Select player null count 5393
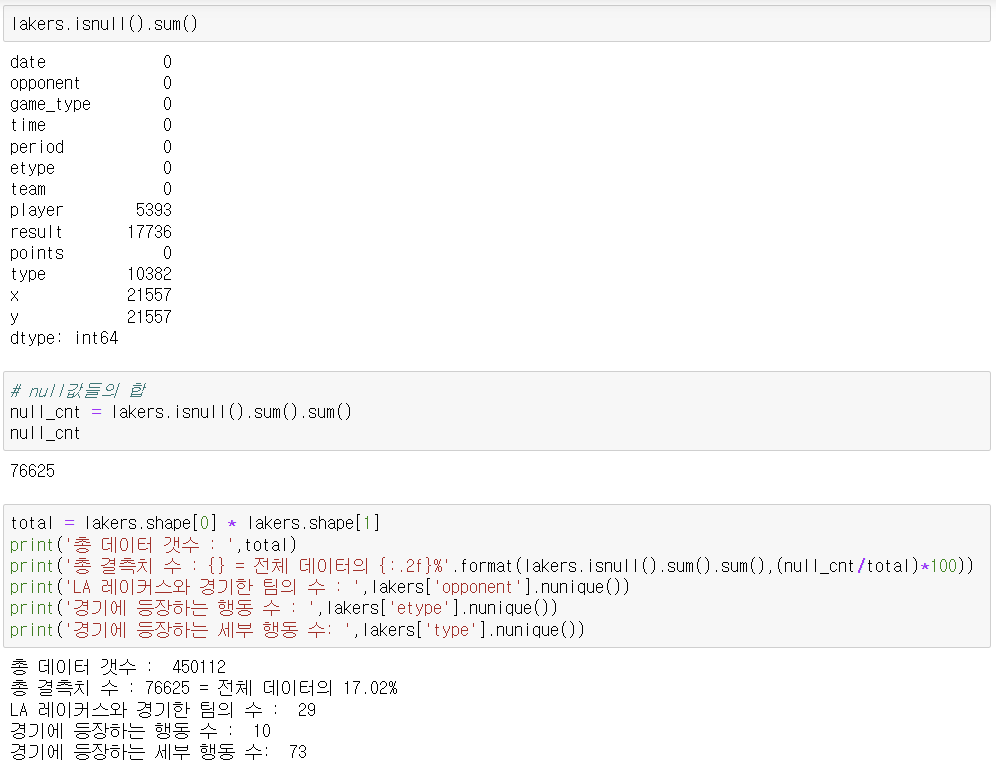The width and height of the screenshot is (996, 776). 154,210
